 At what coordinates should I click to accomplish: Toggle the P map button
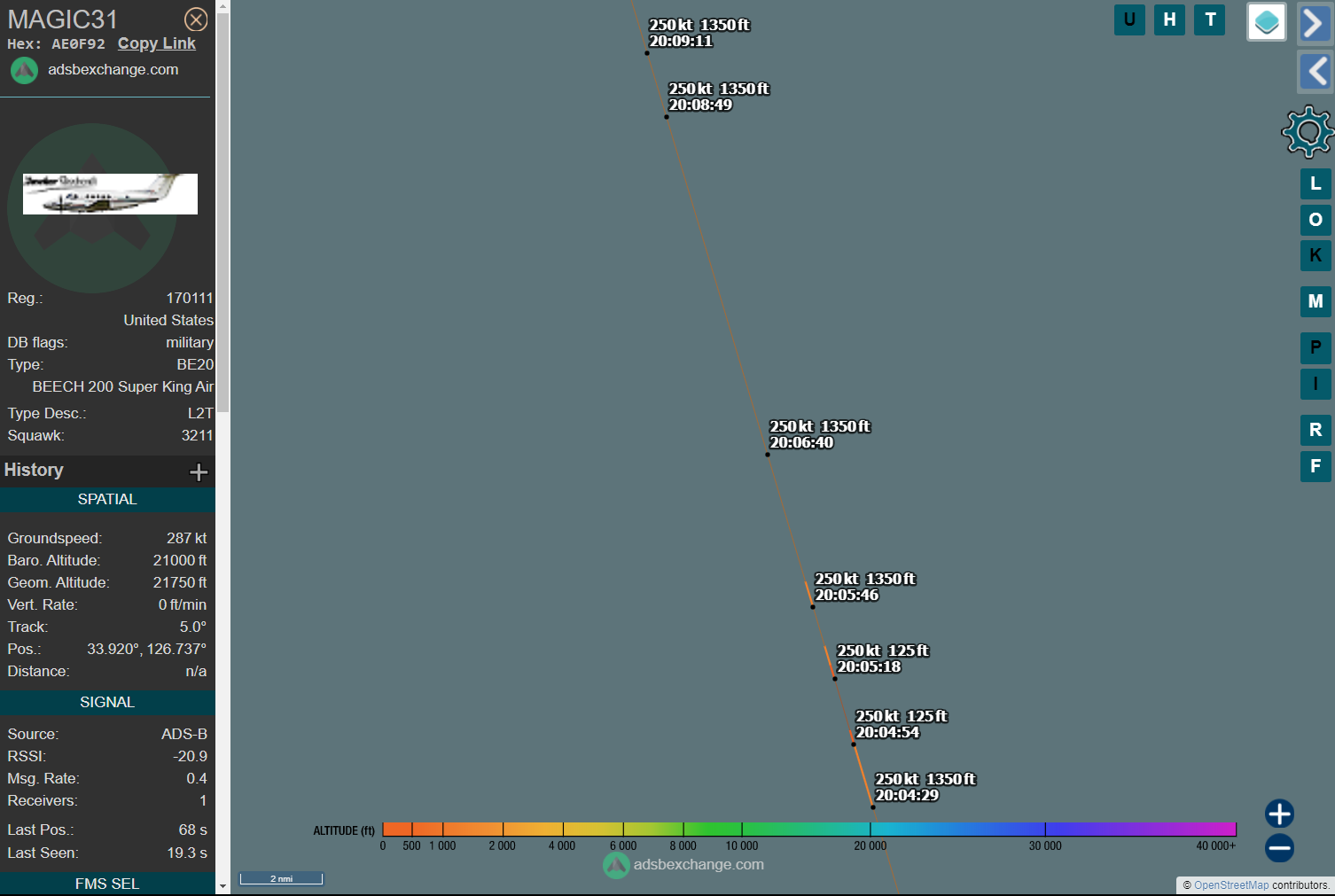coord(1315,347)
